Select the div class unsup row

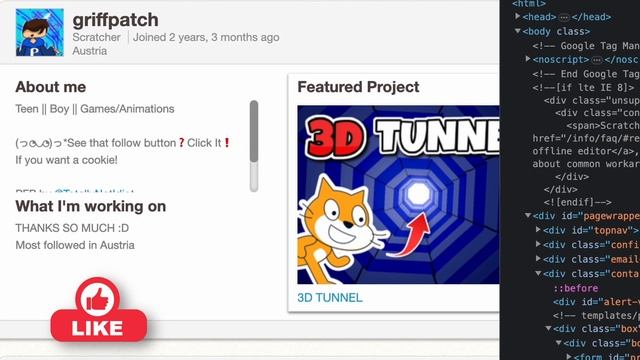[591, 100]
